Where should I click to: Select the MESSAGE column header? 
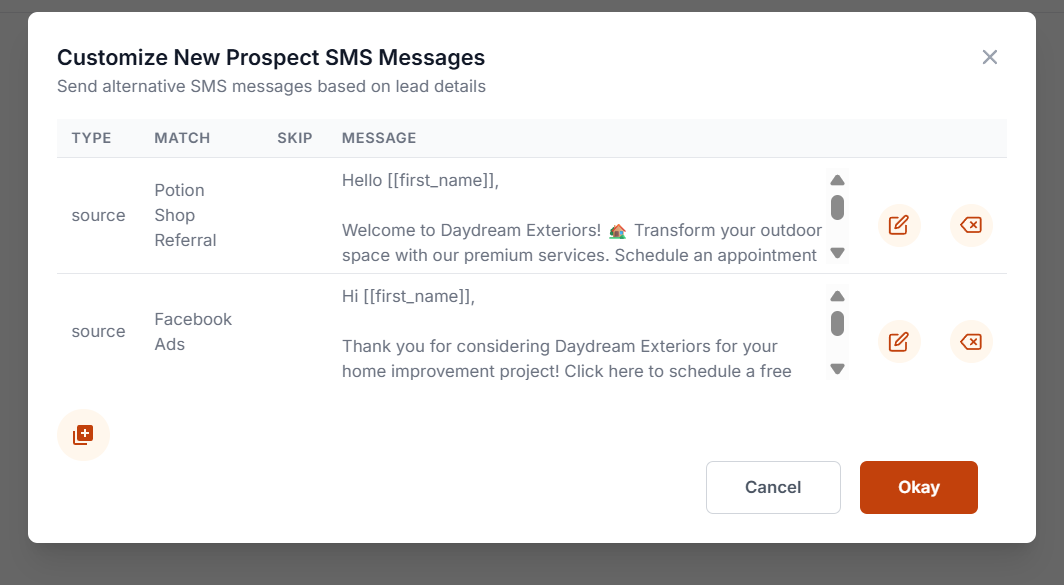378,138
